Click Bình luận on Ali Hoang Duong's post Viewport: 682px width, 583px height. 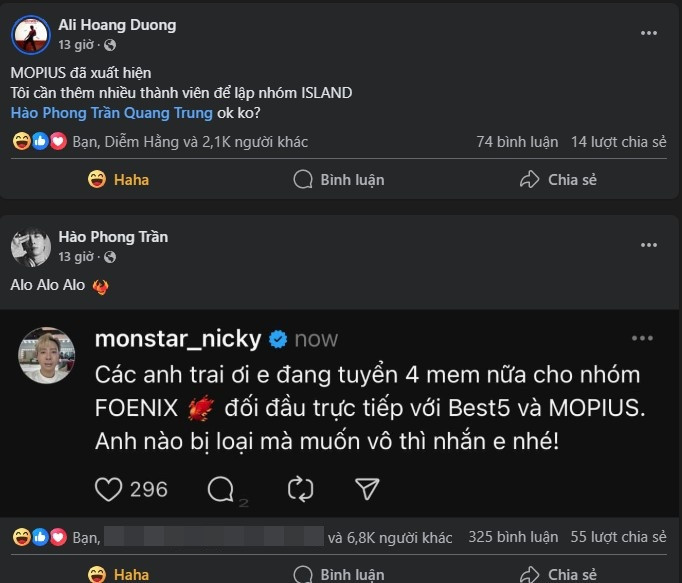pos(338,180)
